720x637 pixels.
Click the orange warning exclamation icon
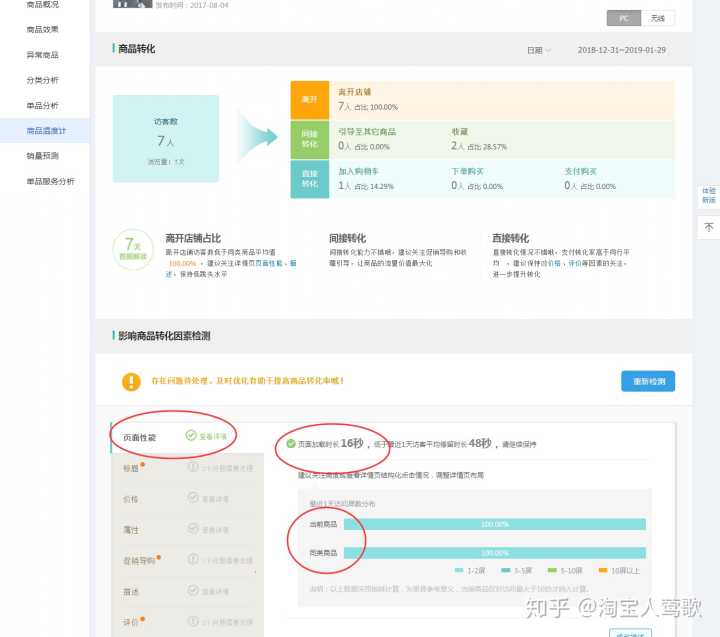131,381
